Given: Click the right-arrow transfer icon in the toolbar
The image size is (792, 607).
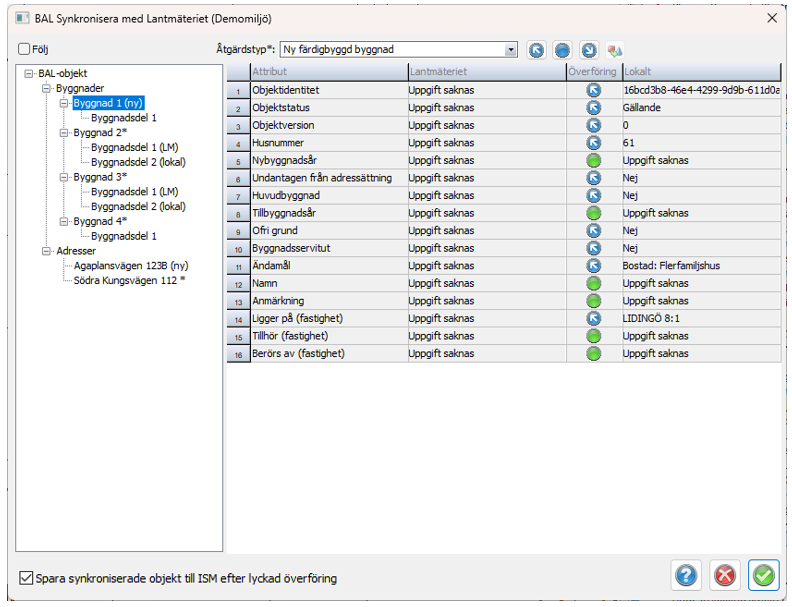Looking at the screenshot, I should click(589, 49).
